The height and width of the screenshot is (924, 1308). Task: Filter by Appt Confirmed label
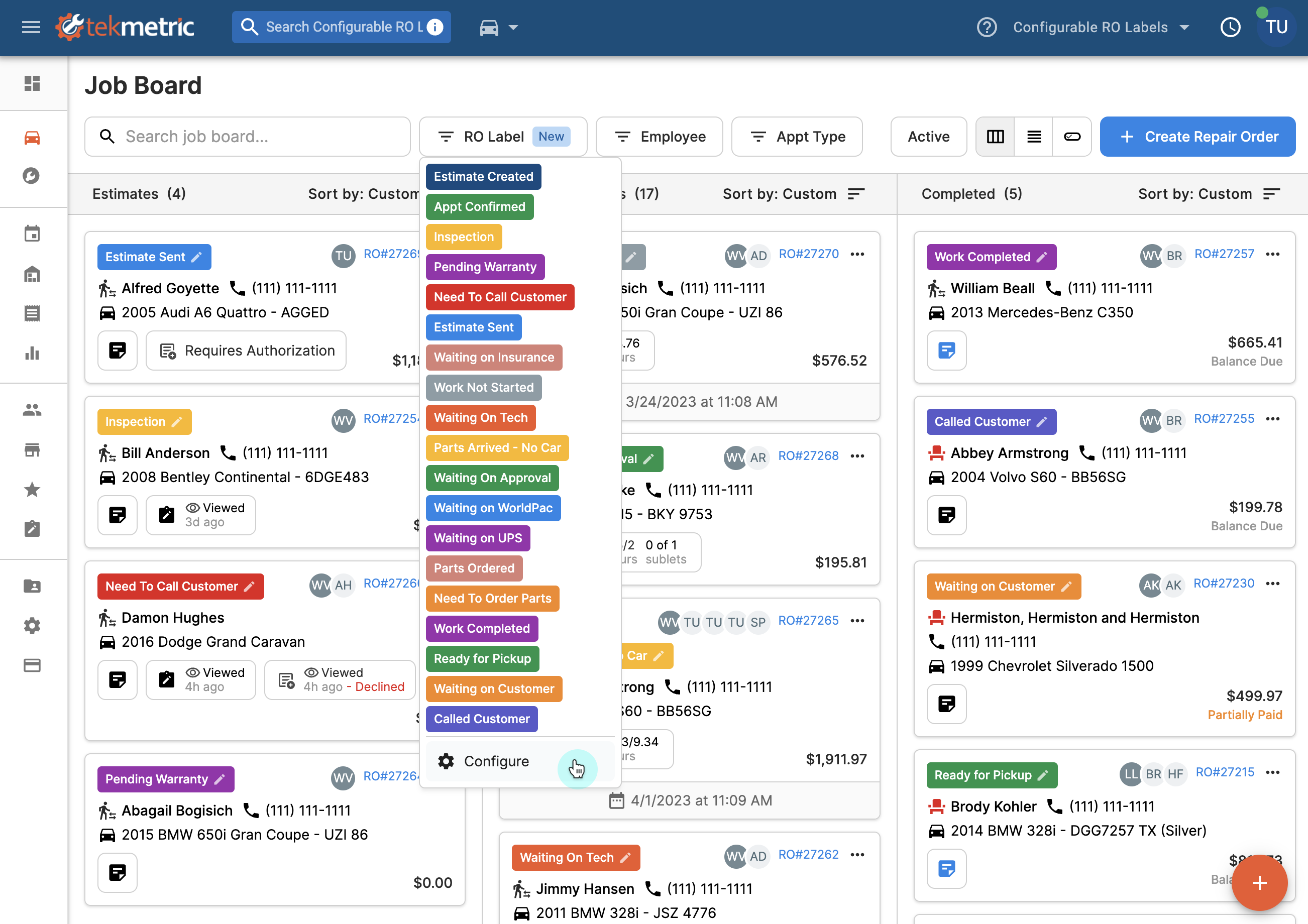point(480,207)
